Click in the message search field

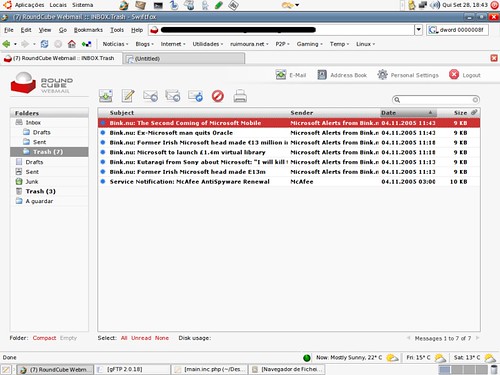click(436, 100)
